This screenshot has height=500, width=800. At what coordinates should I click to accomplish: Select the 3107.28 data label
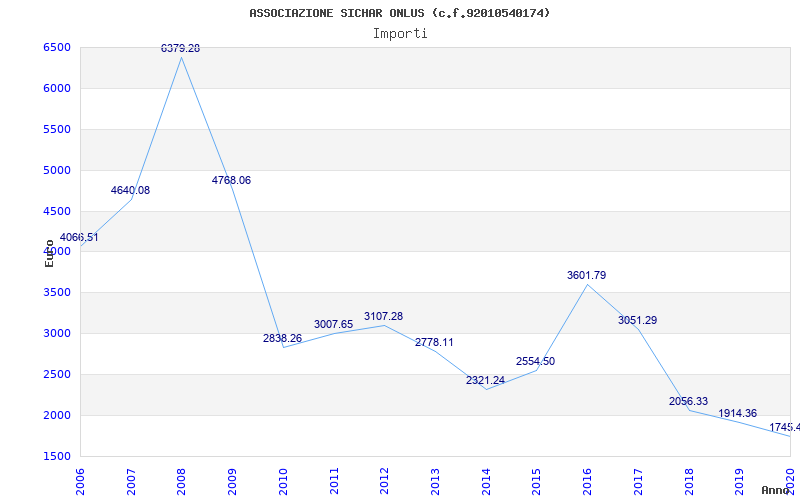click(383, 316)
